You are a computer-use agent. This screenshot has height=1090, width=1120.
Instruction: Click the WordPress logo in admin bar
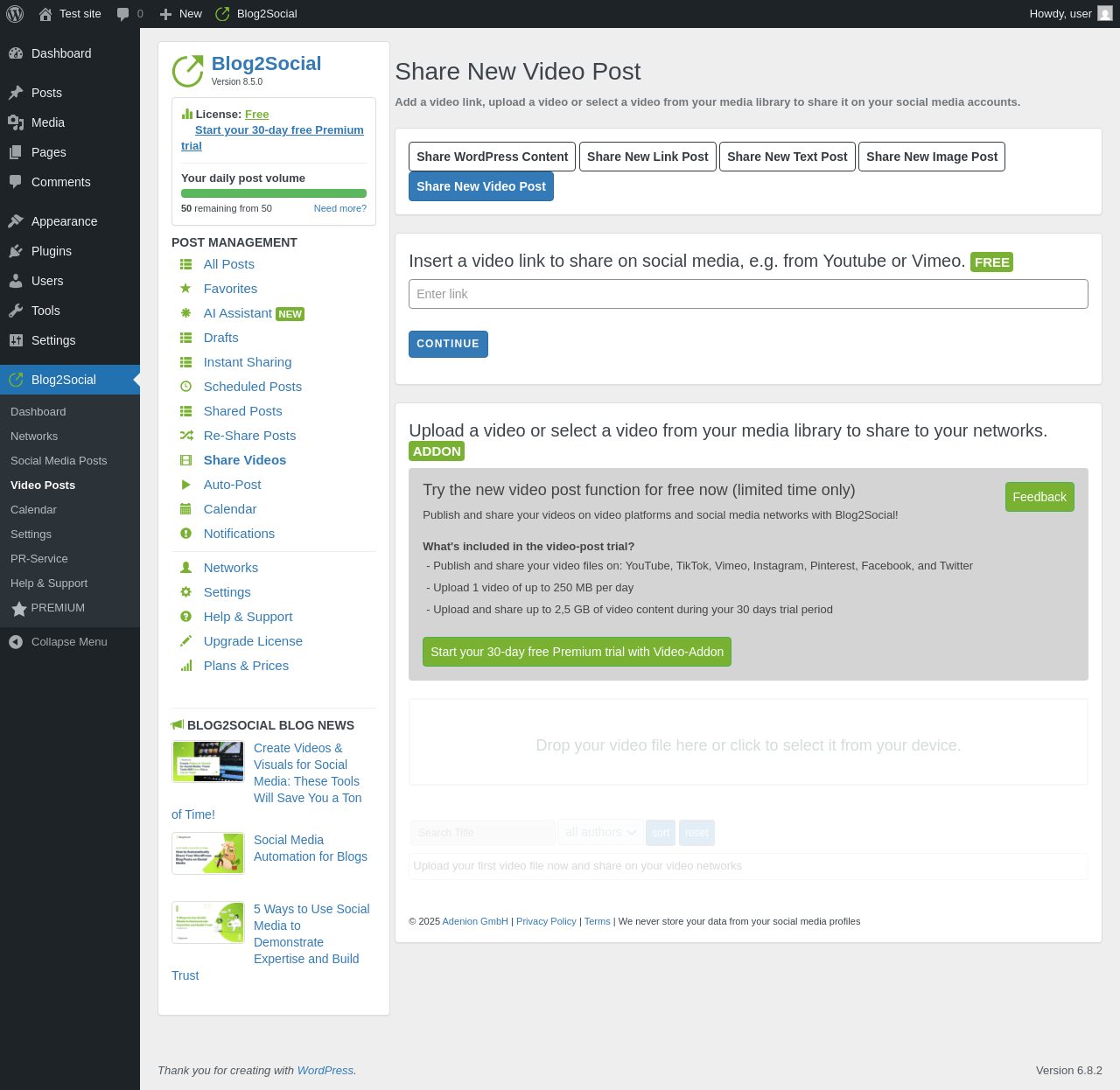pyautogui.click(x=15, y=14)
